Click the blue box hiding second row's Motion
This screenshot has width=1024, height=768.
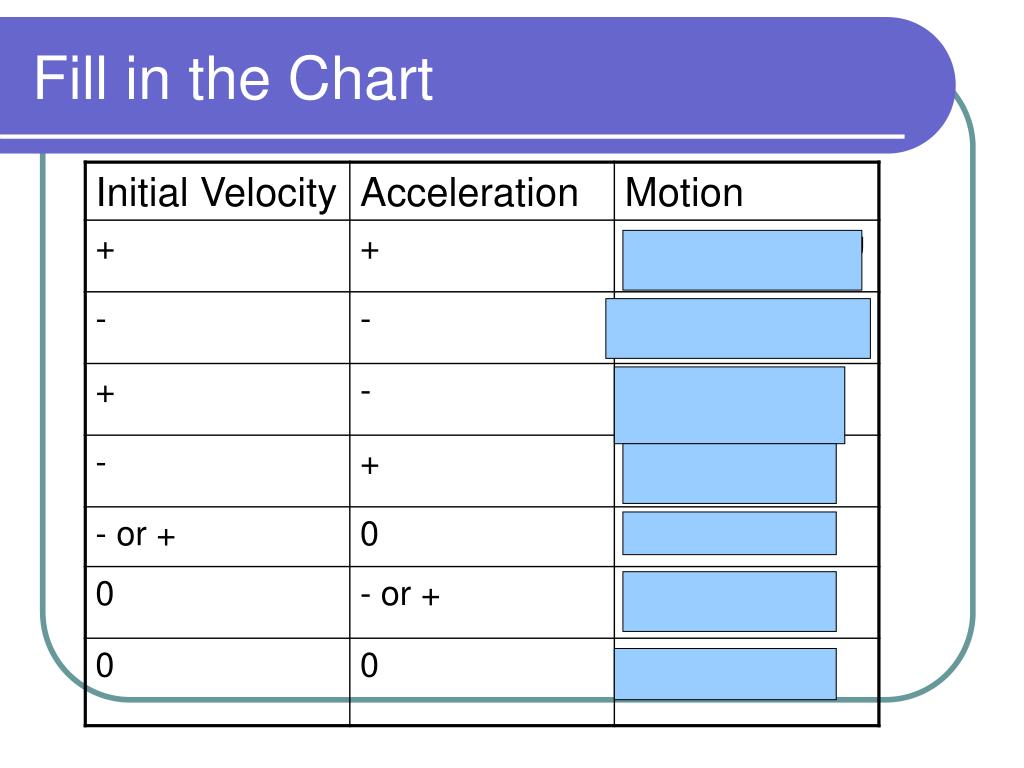738,328
